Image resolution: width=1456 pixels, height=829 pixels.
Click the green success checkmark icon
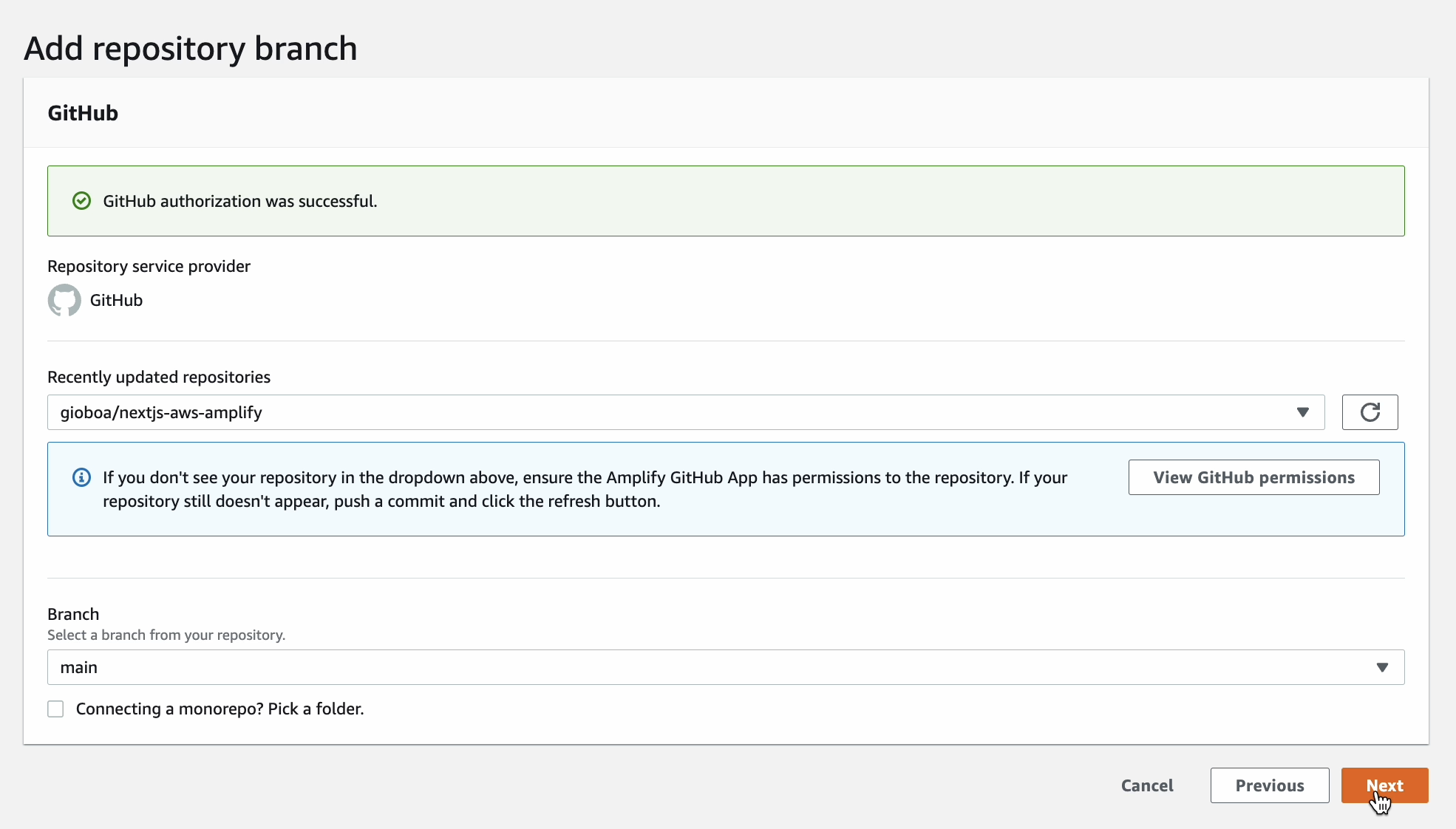(x=81, y=201)
